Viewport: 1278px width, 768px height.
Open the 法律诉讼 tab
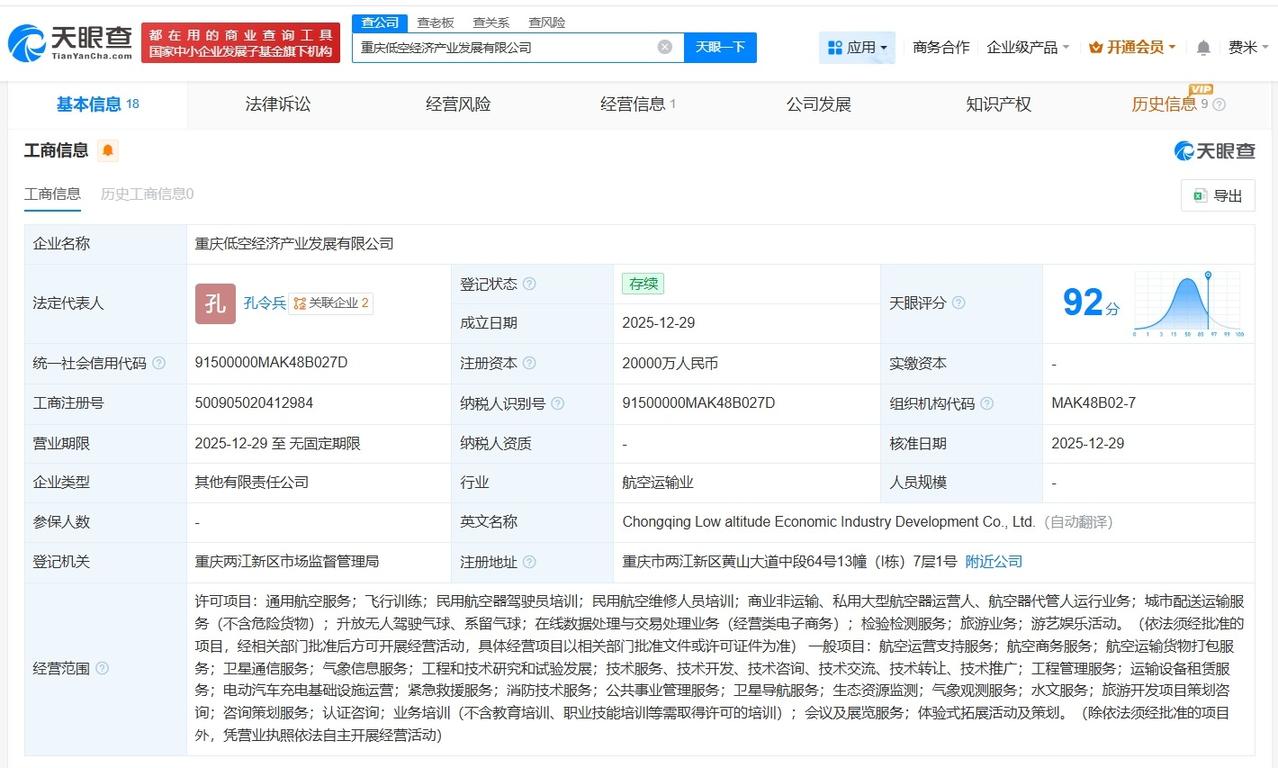click(x=277, y=104)
